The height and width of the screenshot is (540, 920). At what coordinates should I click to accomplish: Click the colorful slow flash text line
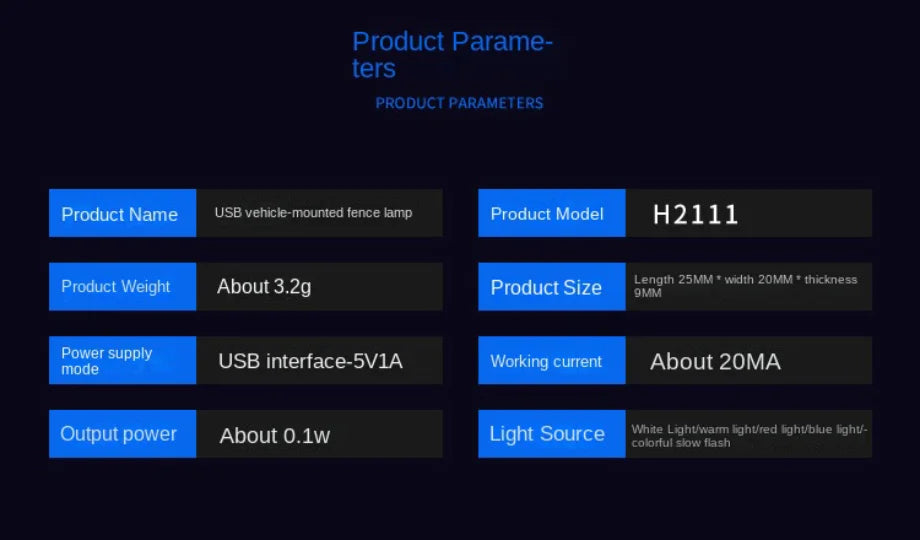681,443
